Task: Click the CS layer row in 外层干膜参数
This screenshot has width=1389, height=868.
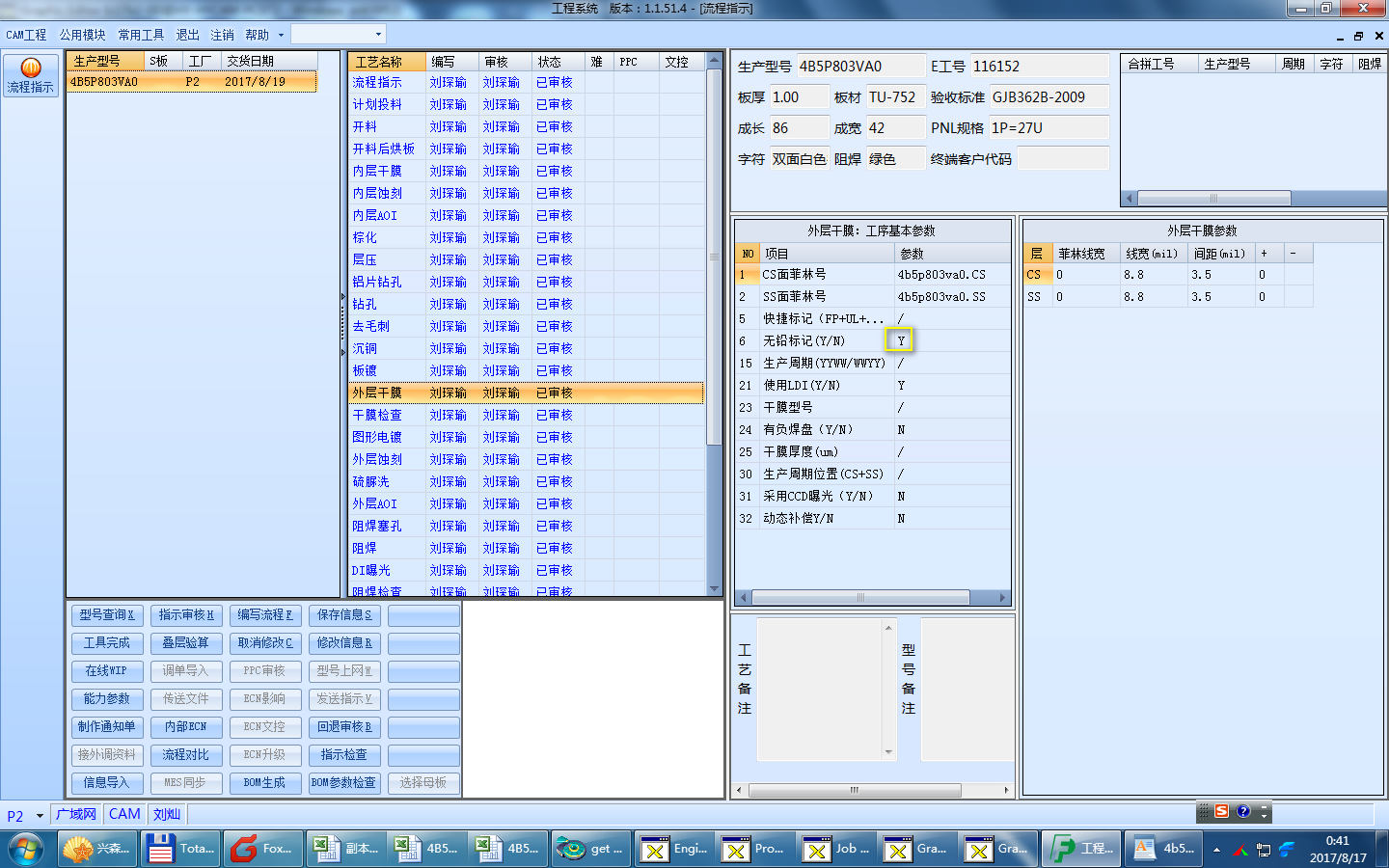Action: [1167, 275]
